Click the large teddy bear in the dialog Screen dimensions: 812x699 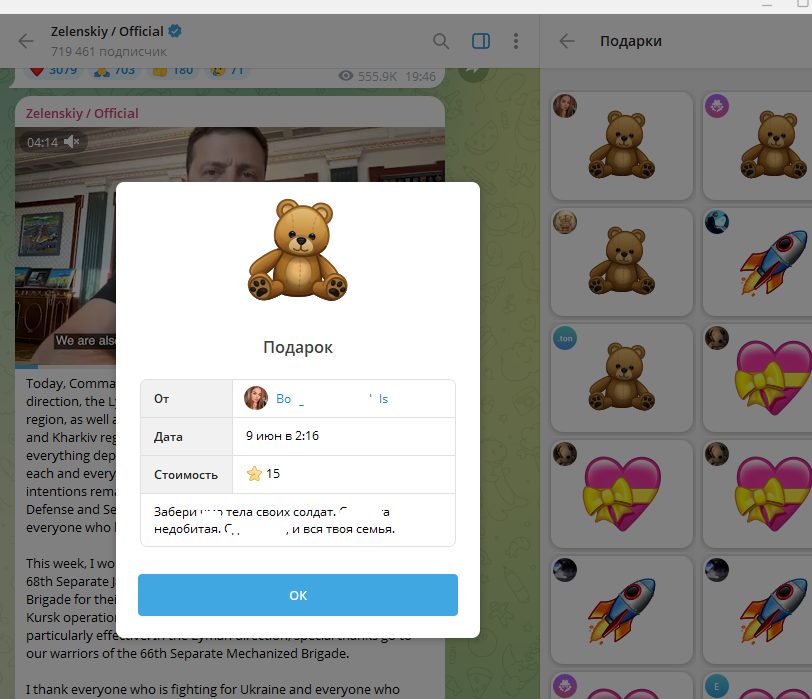click(x=298, y=250)
